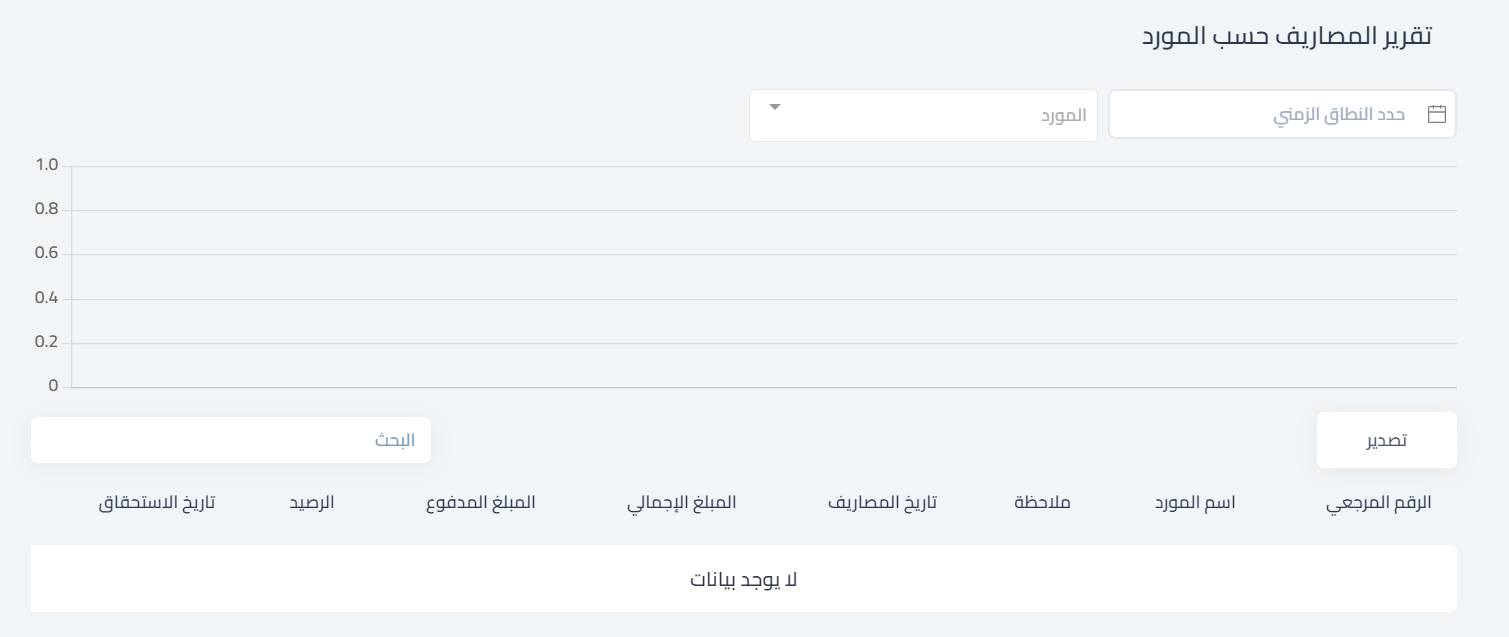
Task: Open the date range picker field
Action: (1282, 114)
